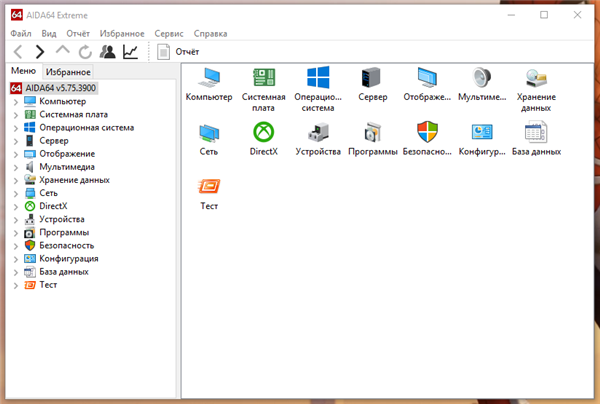Expand the Сеть tree node chevron
The height and width of the screenshot is (404, 600).
[15, 194]
